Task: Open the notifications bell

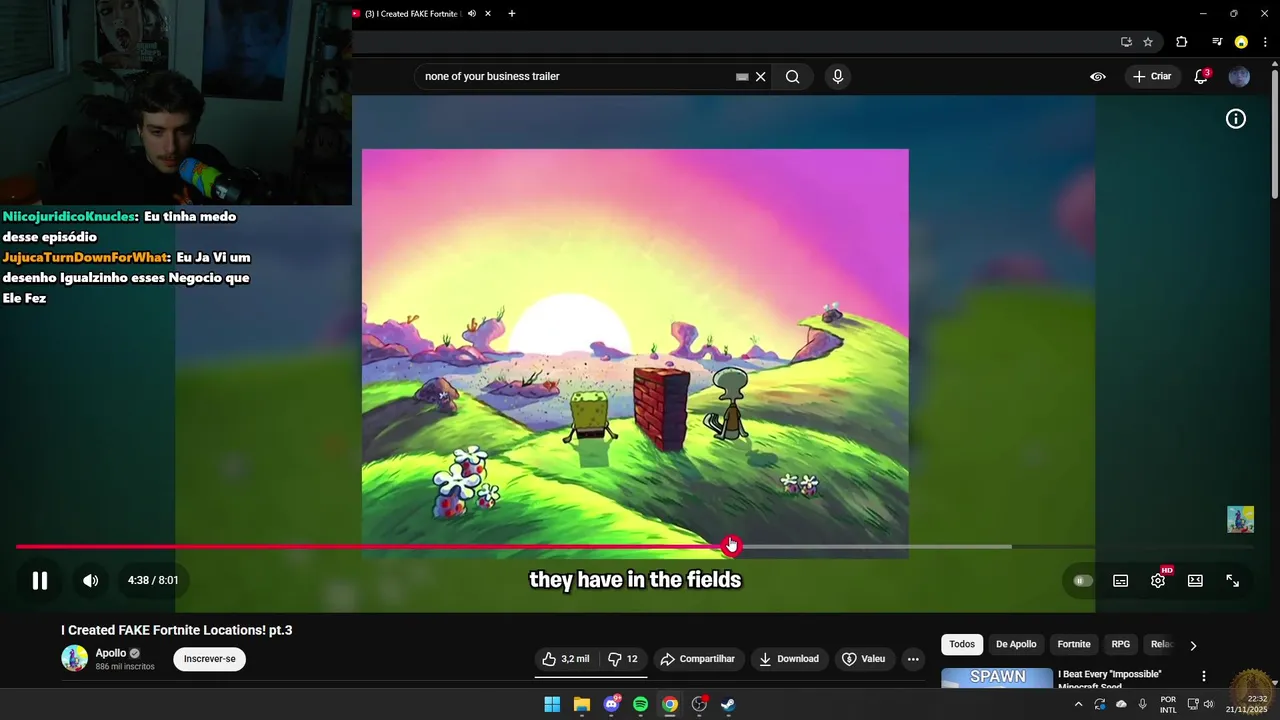Action: point(1201,77)
